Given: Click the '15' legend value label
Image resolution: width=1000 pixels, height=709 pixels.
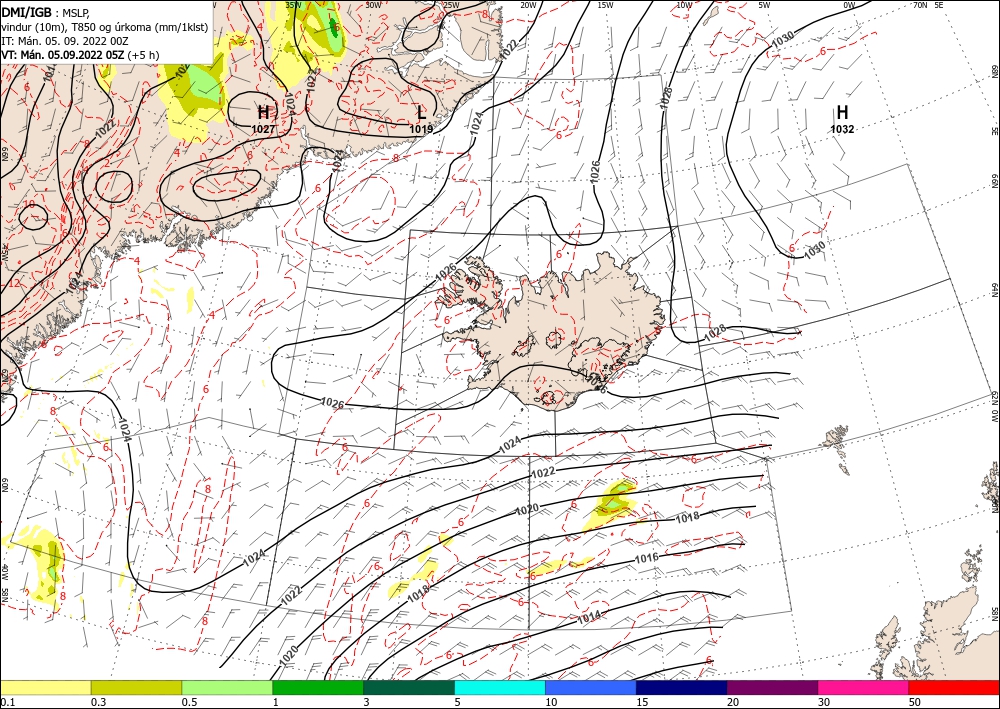Looking at the screenshot, I should coord(642,702).
